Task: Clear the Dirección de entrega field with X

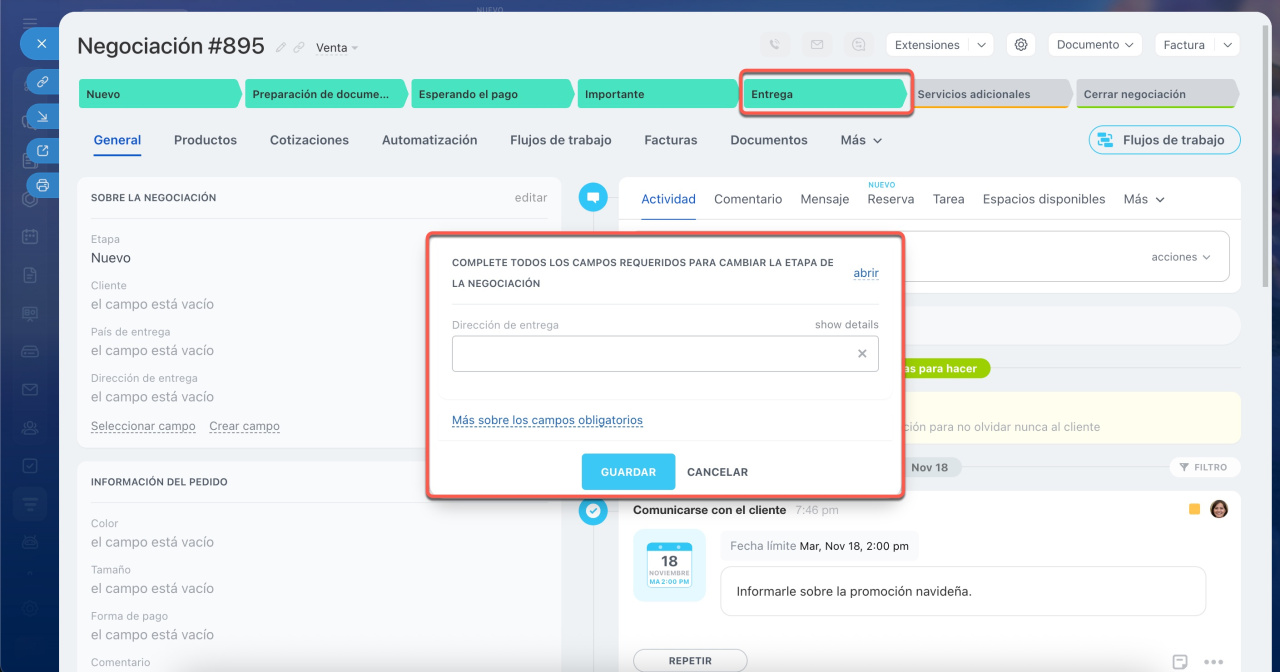Action: pyautogui.click(x=862, y=354)
